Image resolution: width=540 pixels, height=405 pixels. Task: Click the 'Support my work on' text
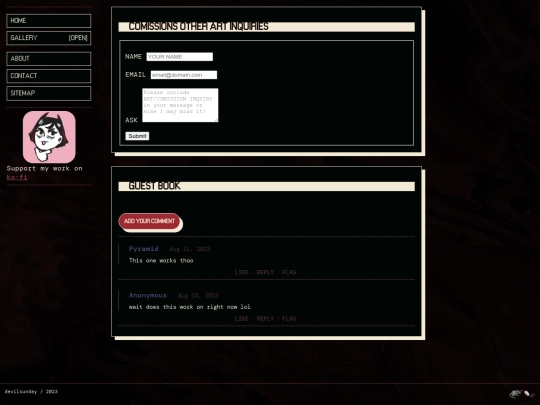click(44, 168)
